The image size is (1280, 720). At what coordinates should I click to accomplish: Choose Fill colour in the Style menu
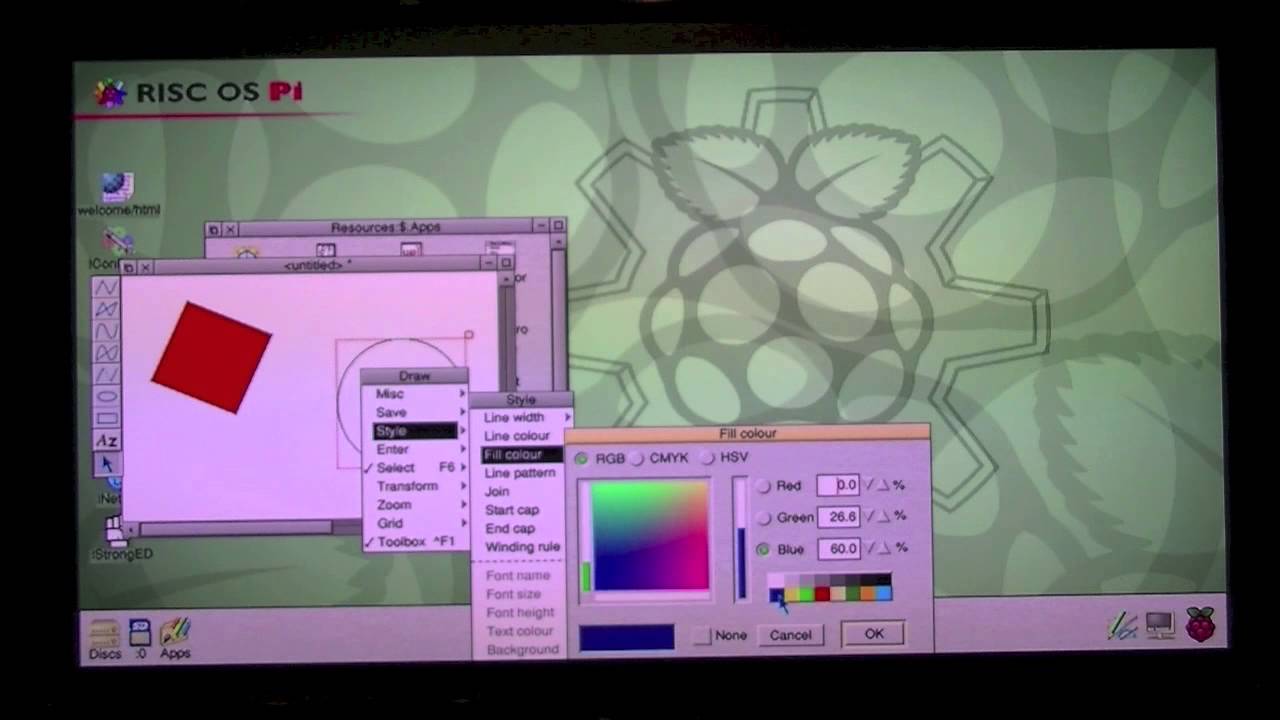coord(521,454)
